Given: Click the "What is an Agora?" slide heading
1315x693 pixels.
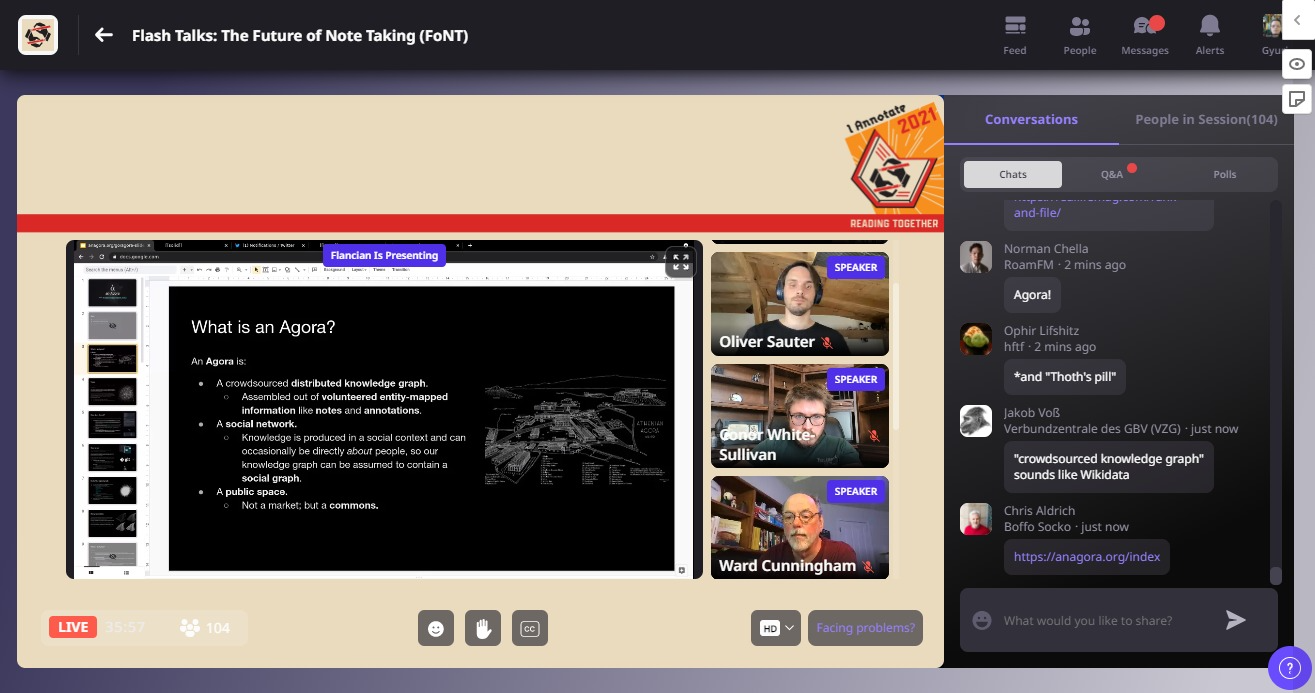Looking at the screenshot, I should pos(263,327).
